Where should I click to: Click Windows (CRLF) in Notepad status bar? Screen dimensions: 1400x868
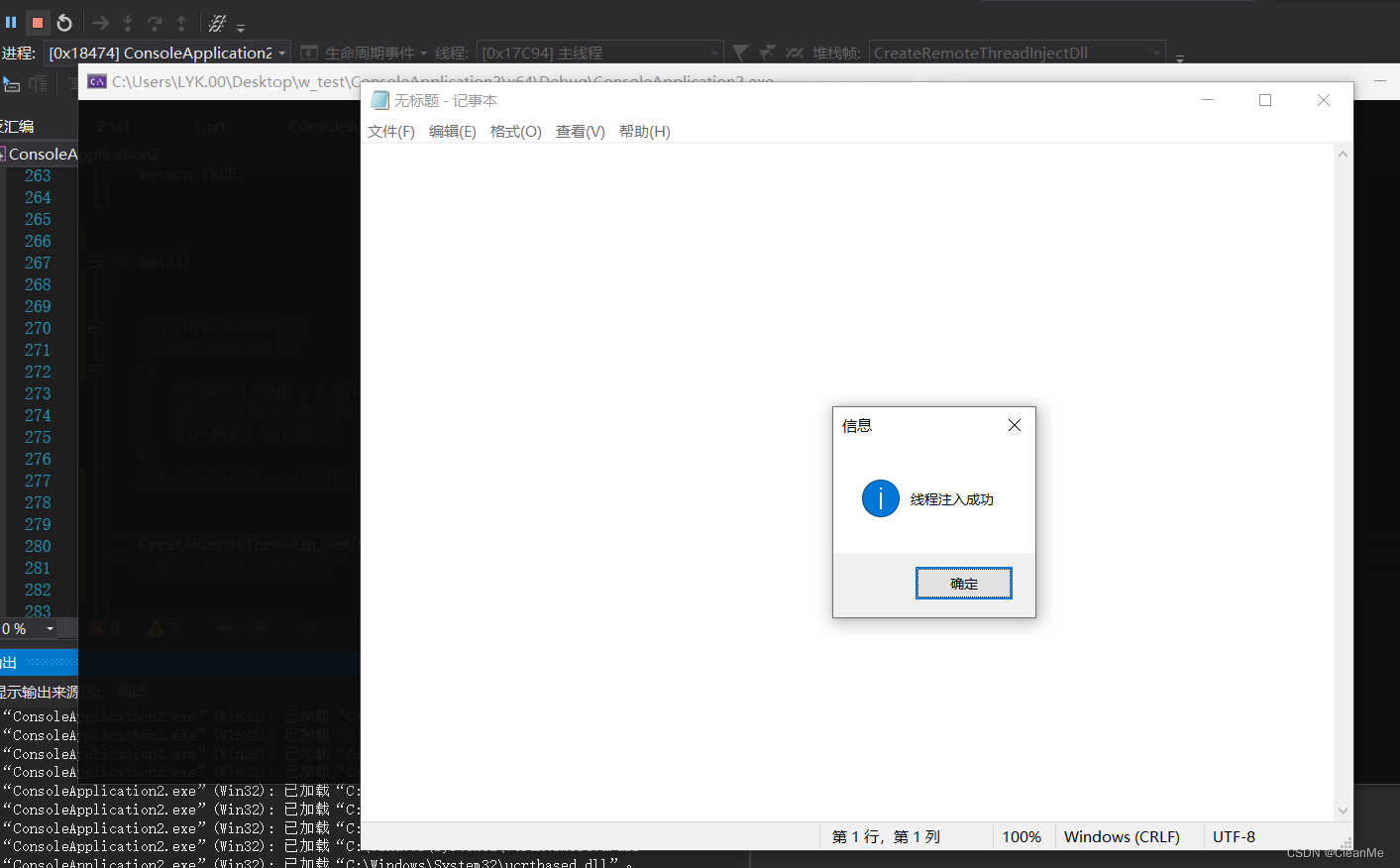[x=1122, y=837]
